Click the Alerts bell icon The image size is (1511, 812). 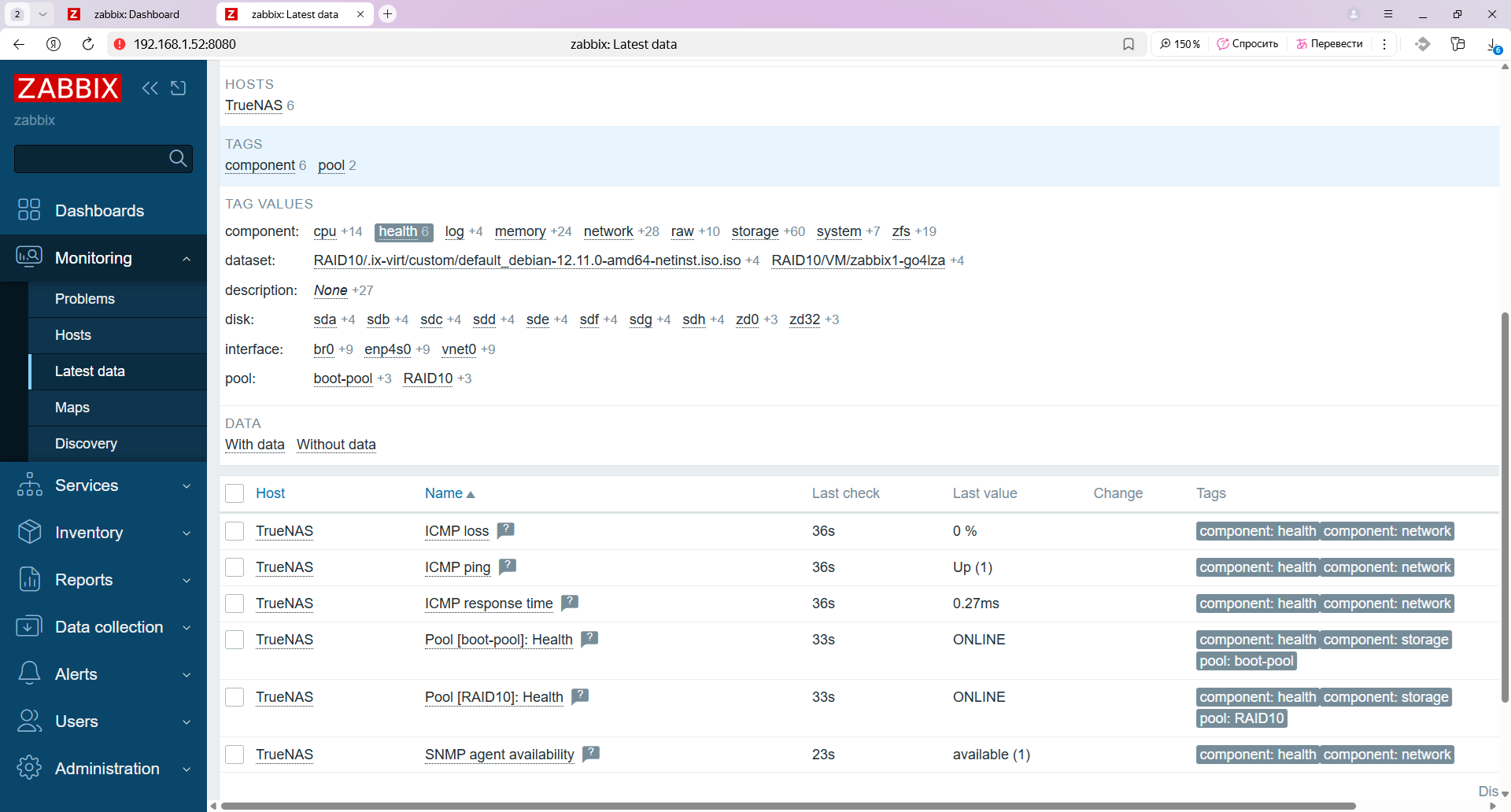pos(29,674)
